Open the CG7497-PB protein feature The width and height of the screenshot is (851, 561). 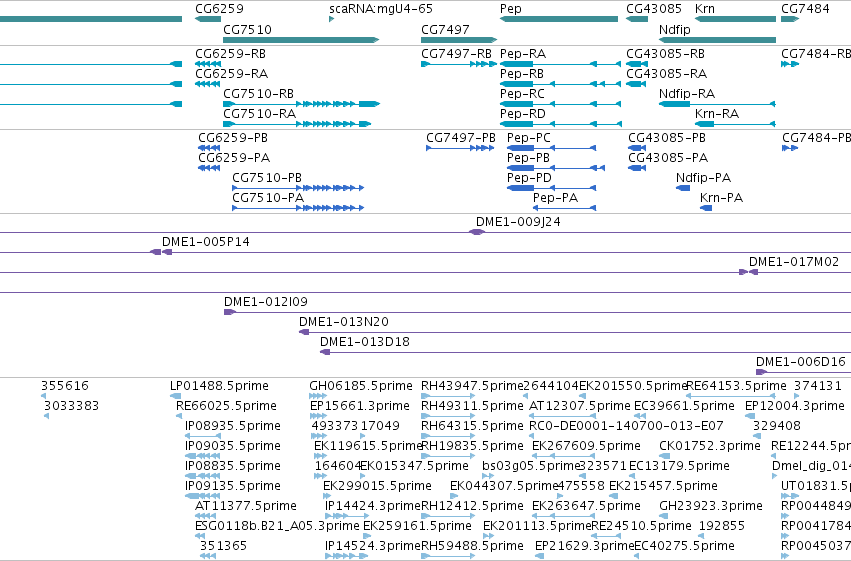point(460,148)
